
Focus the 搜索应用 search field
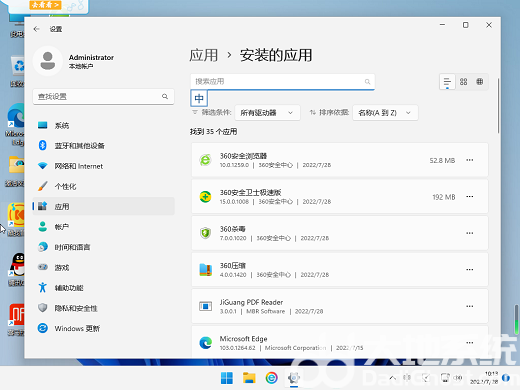(x=283, y=82)
